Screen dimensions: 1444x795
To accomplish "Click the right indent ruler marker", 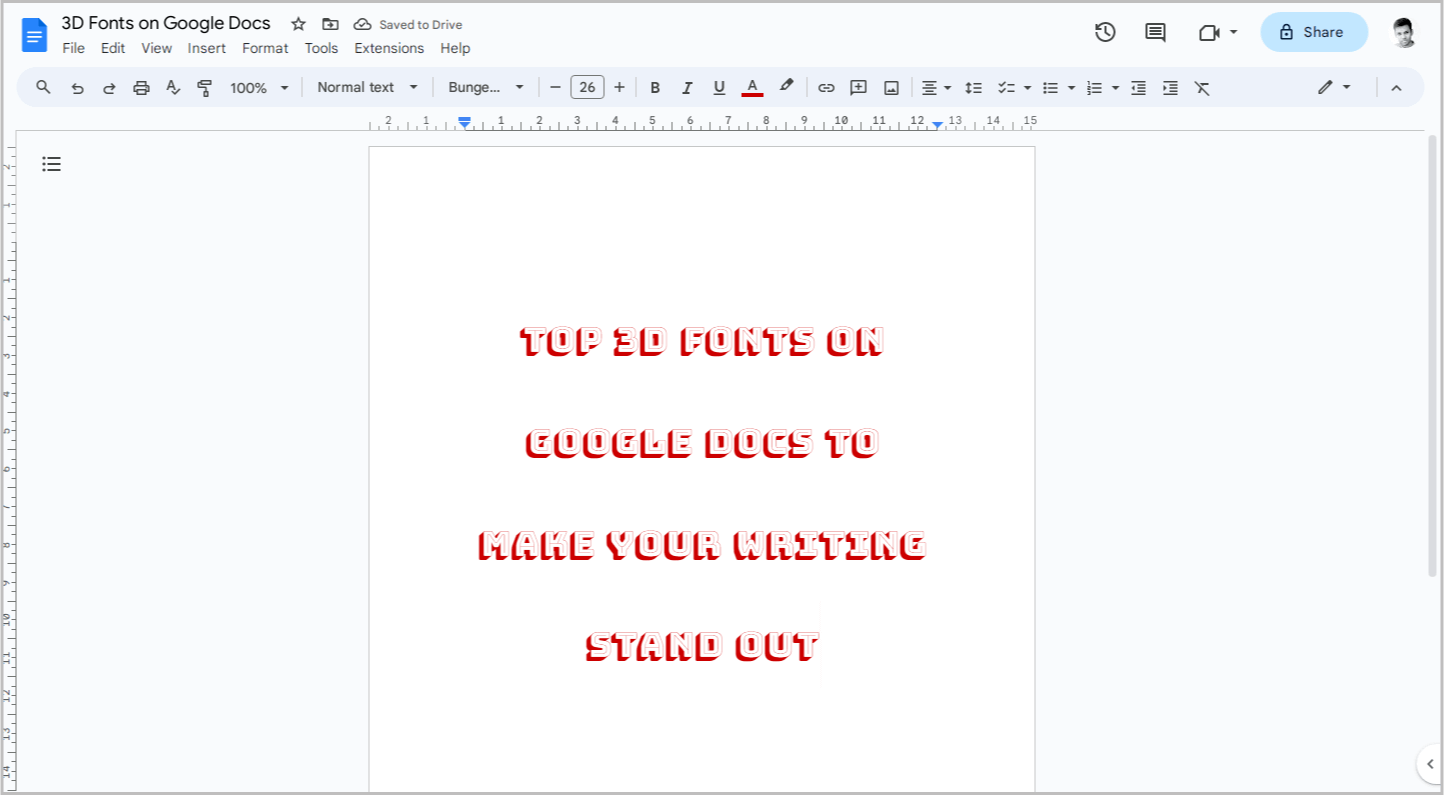I will [937, 124].
